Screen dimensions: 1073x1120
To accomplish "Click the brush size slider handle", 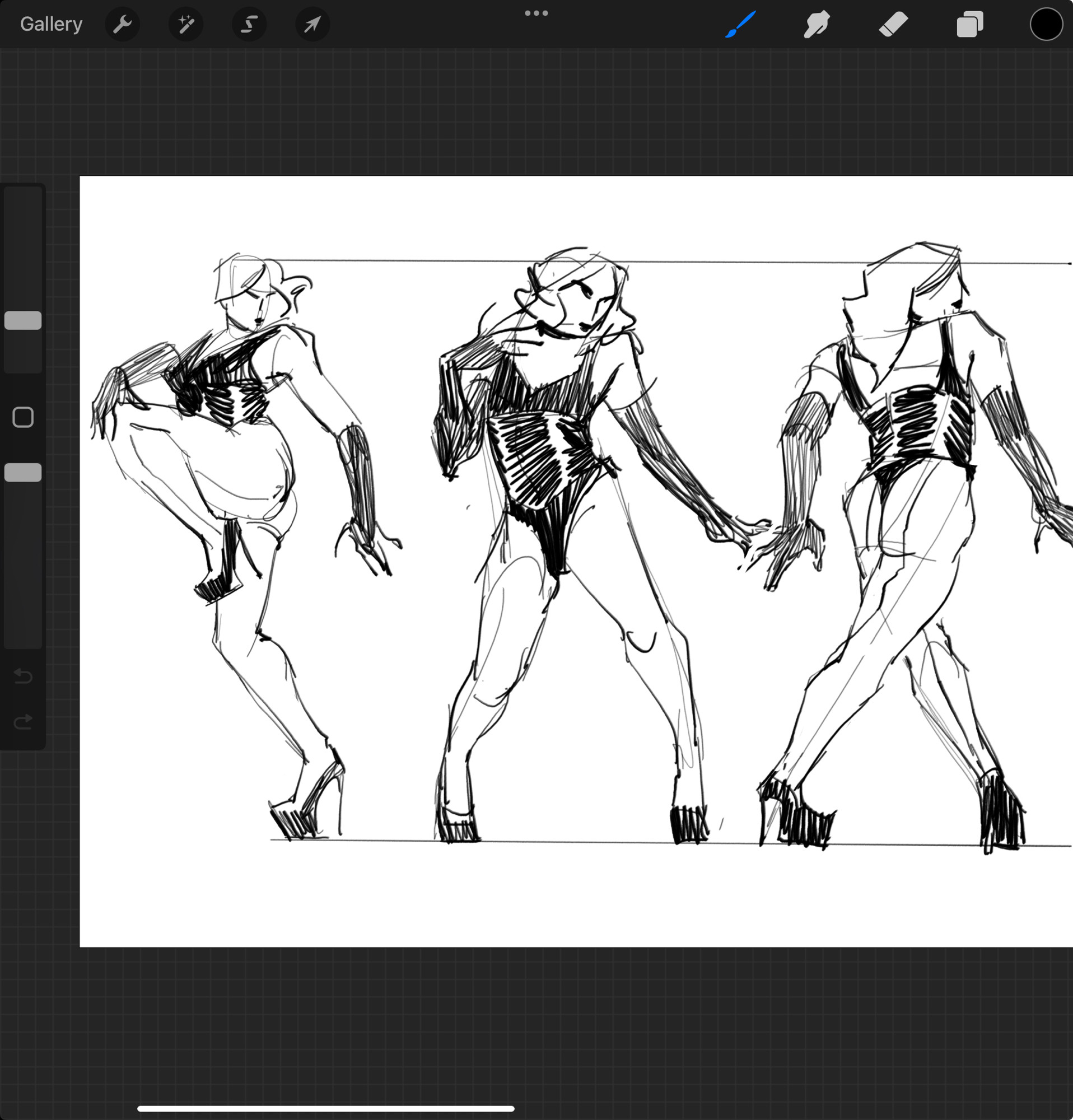I will [23, 320].
